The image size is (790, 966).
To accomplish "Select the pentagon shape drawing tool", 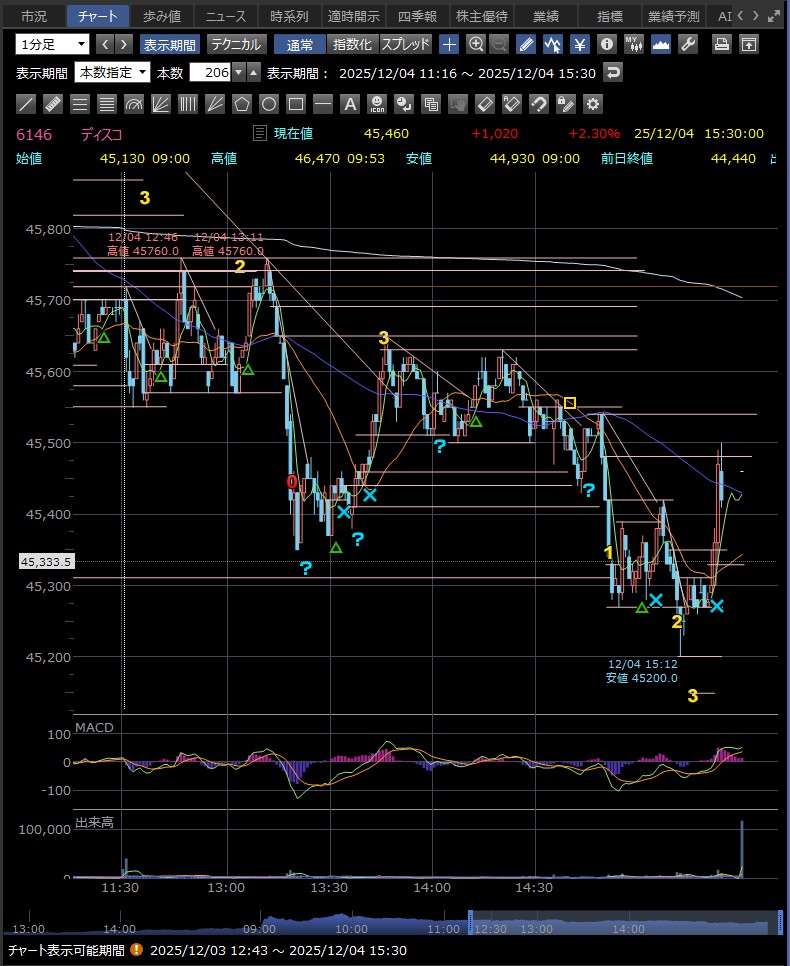I will (x=242, y=104).
